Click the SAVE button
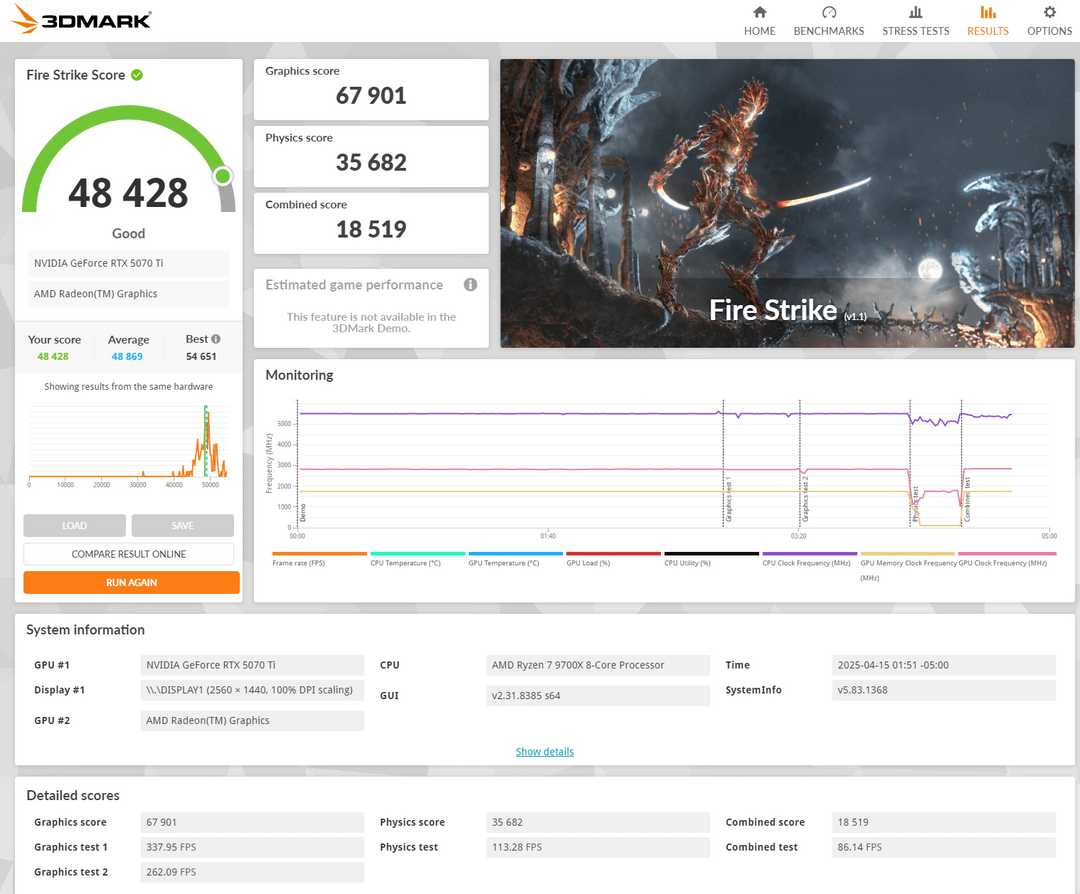Viewport: 1080px width, 894px height. coord(183,526)
